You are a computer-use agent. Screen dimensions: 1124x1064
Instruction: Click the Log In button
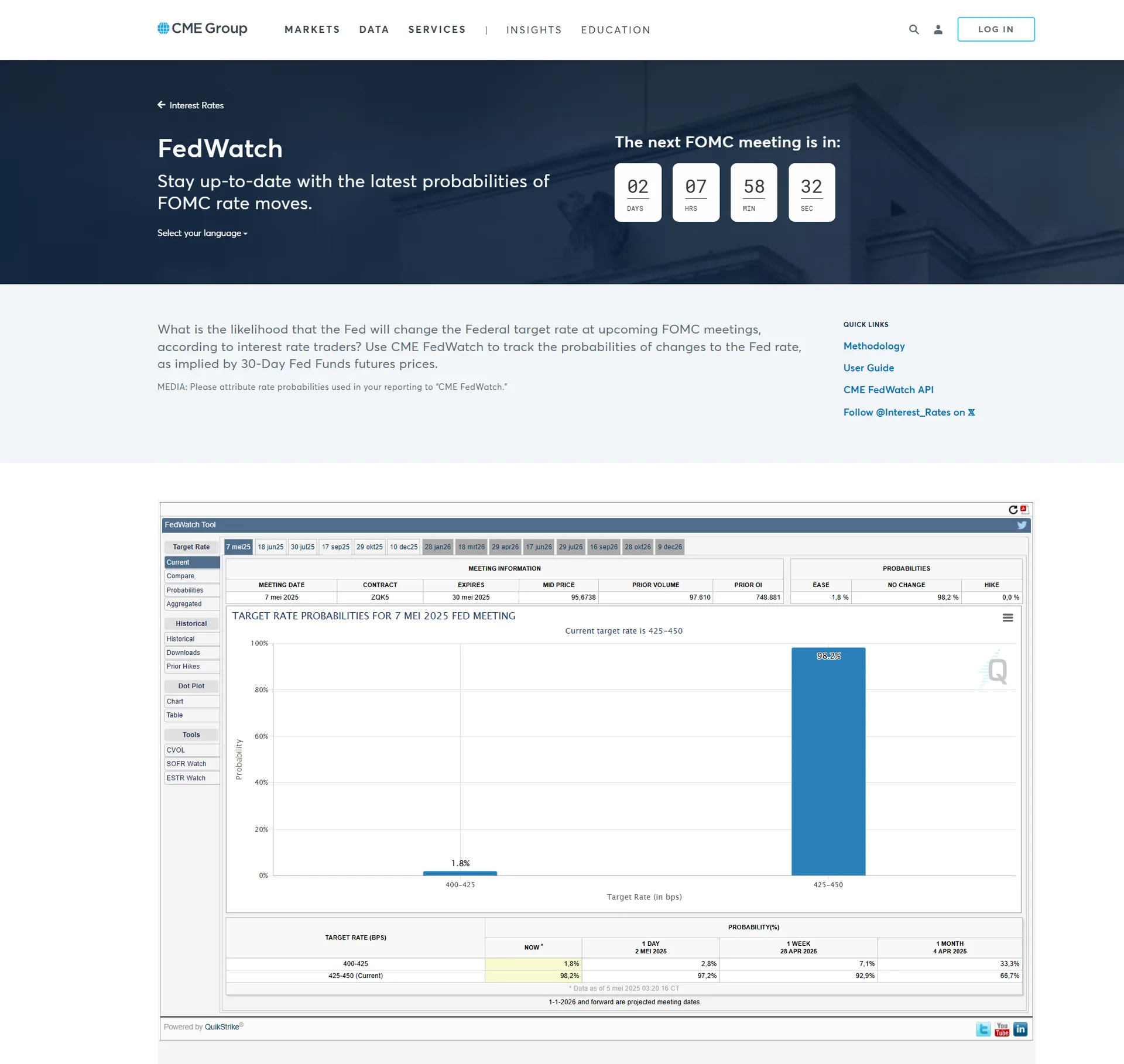[996, 29]
